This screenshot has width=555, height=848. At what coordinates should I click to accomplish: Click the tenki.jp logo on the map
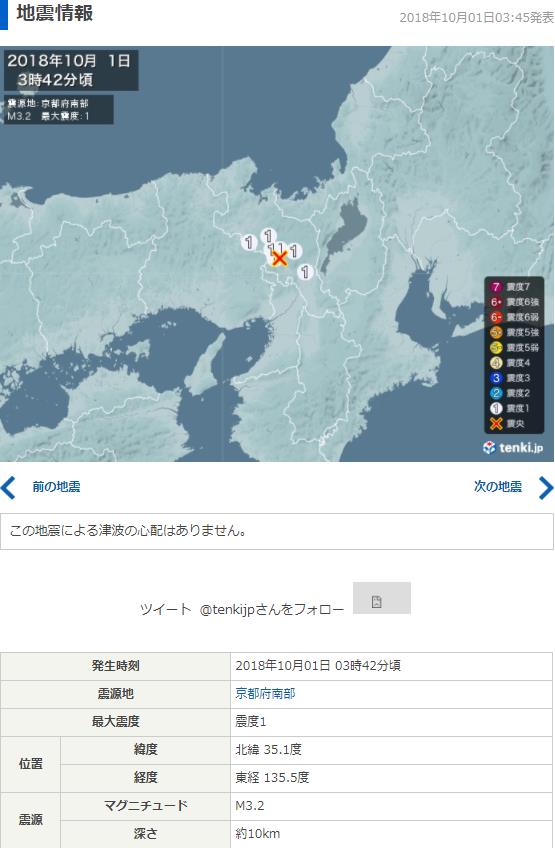click(x=513, y=447)
